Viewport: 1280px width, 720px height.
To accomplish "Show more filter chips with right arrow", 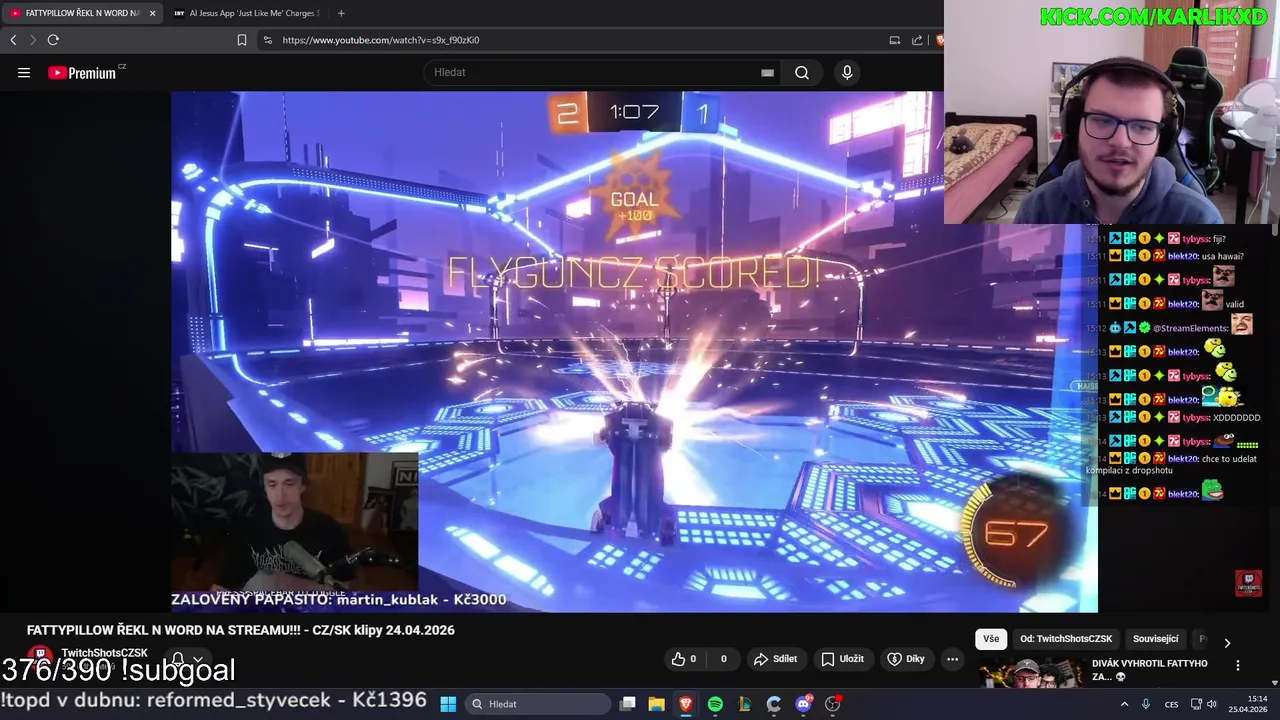I will (x=1227, y=643).
